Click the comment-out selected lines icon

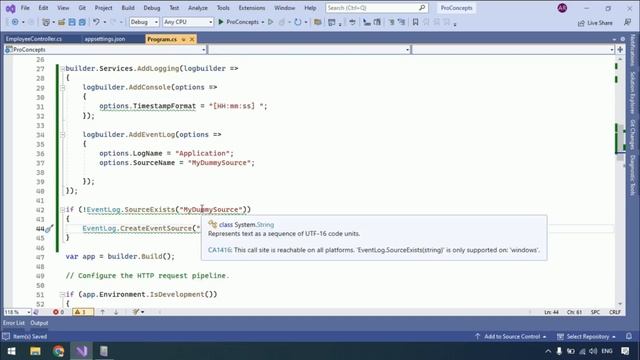point(391,22)
